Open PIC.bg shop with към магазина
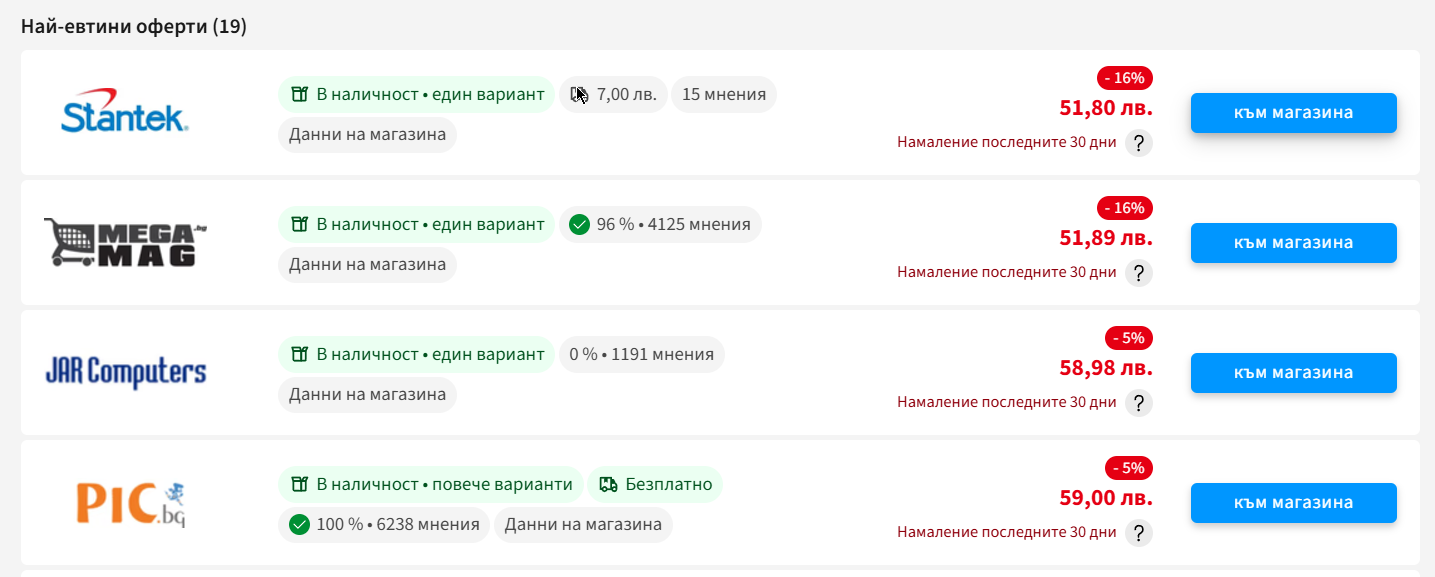The width and height of the screenshot is (1435, 577). [x=1293, y=503]
